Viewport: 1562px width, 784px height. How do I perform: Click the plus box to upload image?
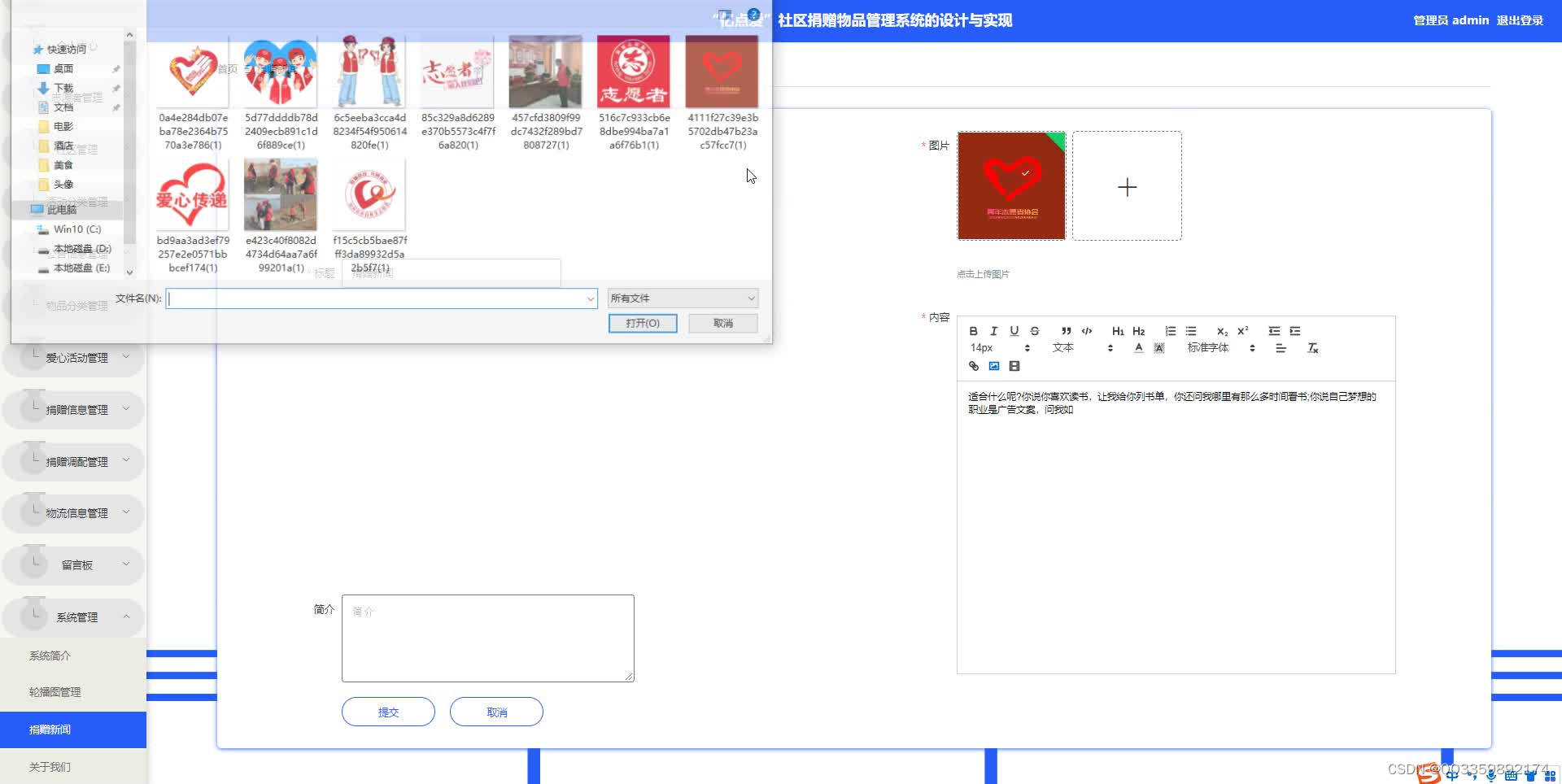coord(1127,186)
